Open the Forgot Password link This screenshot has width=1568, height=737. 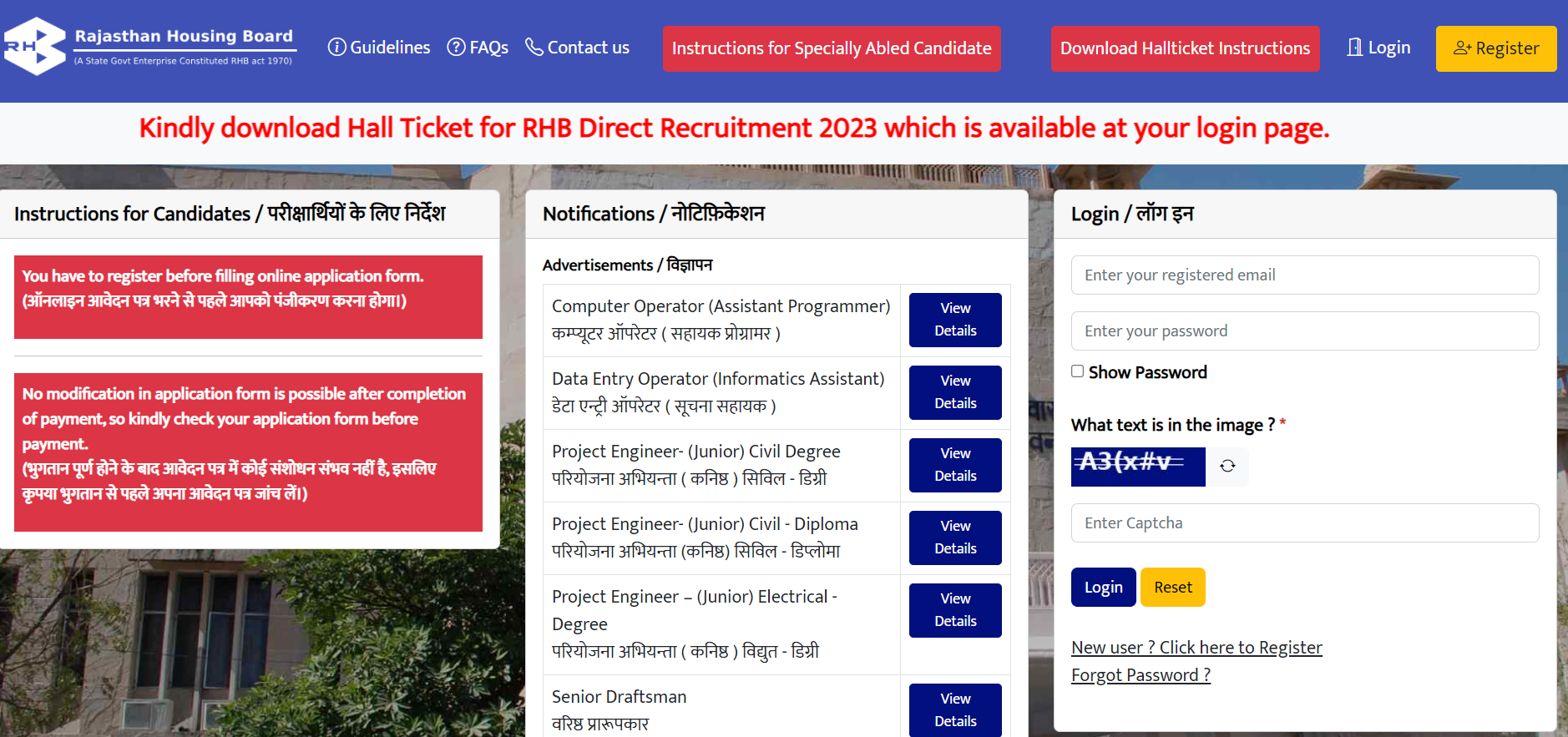coord(1141,675)
